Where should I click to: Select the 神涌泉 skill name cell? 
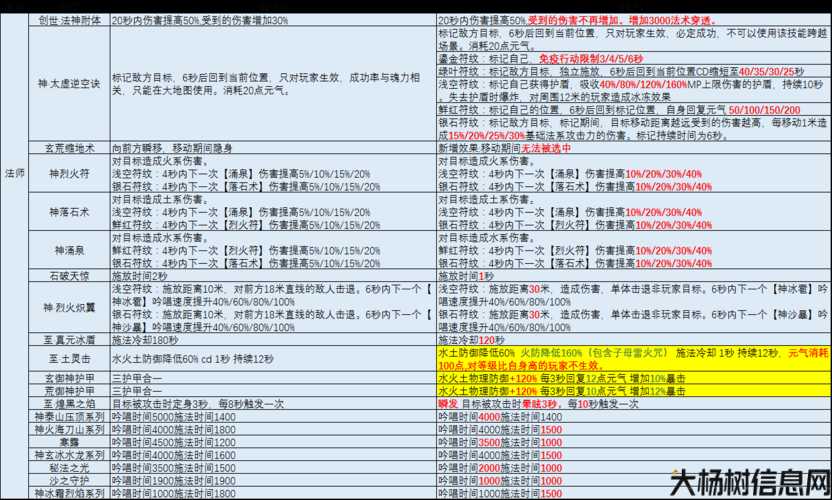point(70,250)
